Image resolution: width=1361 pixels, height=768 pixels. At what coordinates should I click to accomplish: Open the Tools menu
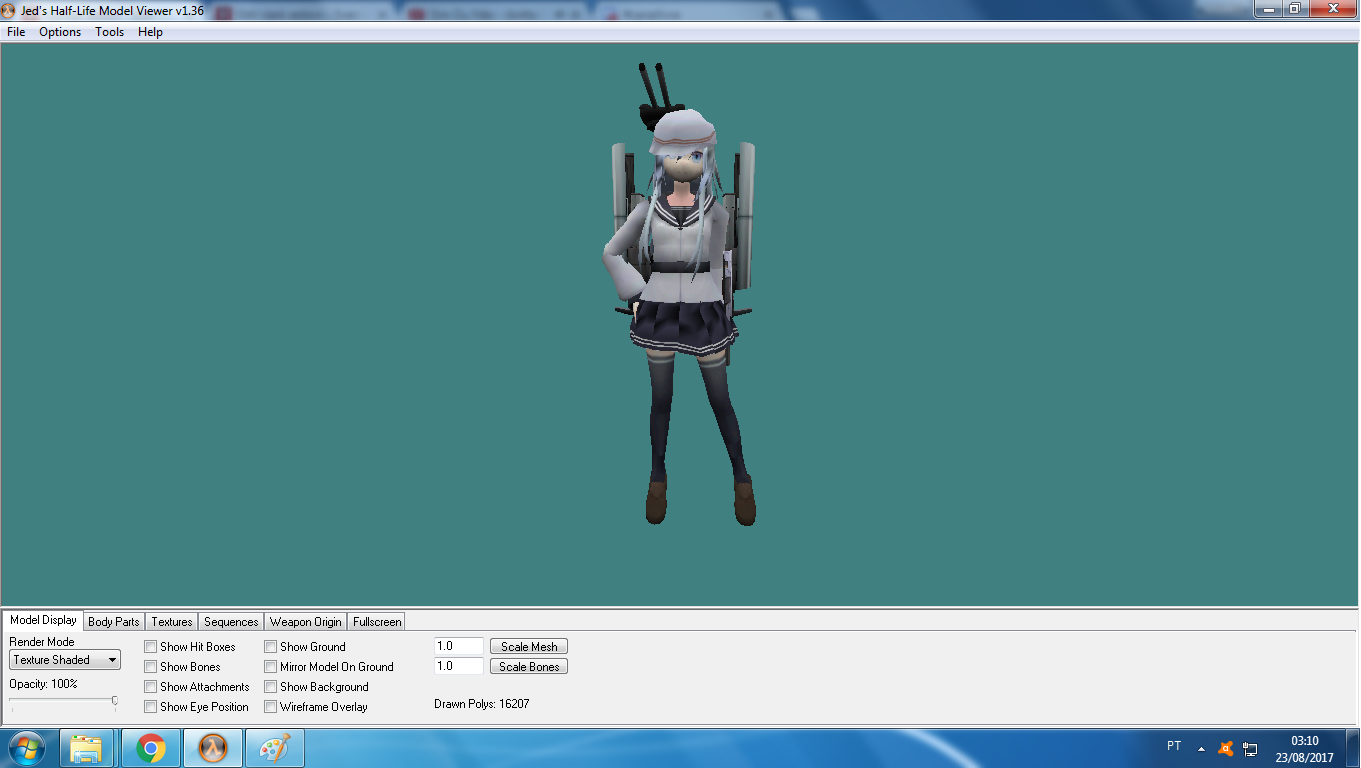point(110,32)
